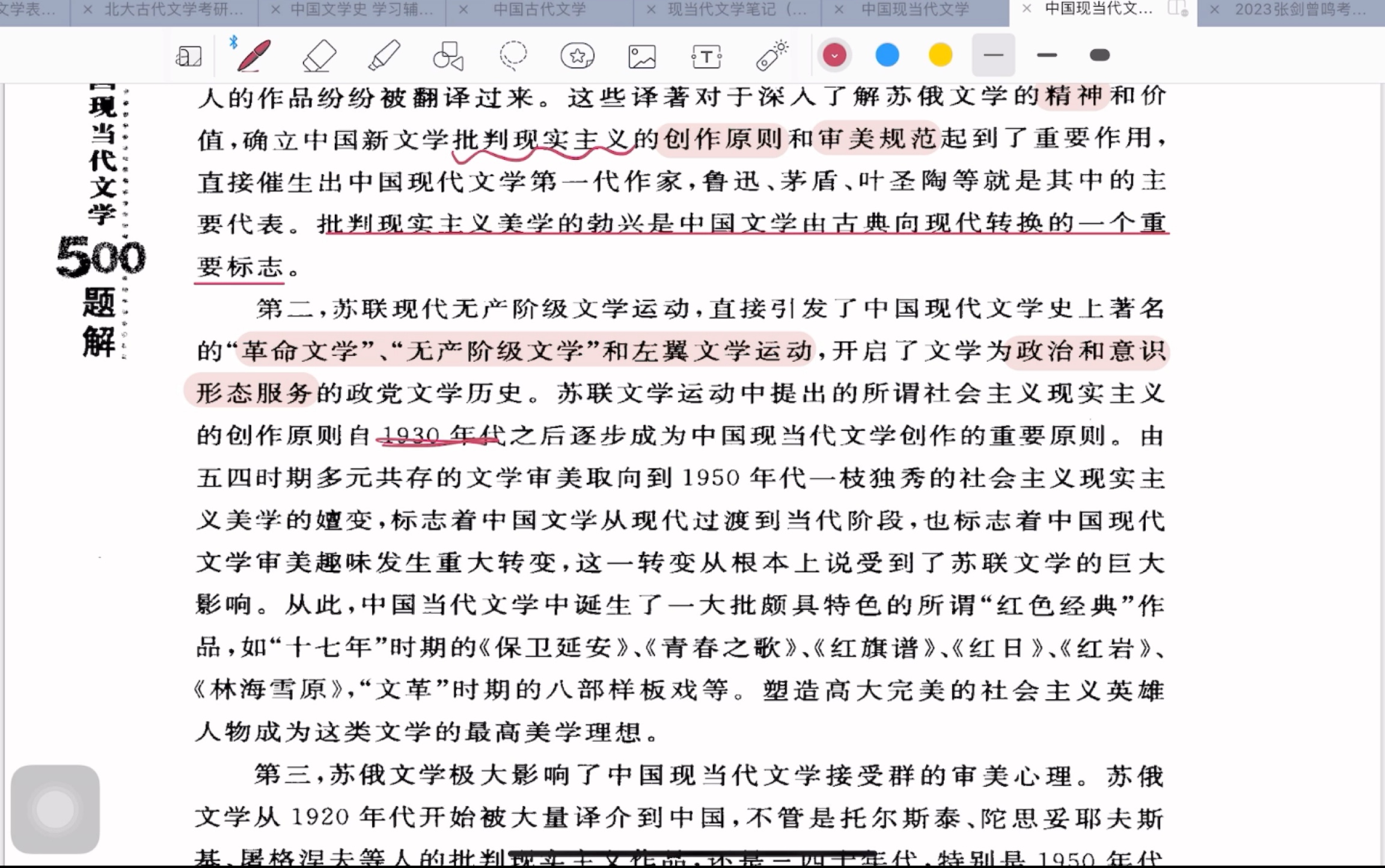Open the Elements sticker tool

tap(577, 56)
